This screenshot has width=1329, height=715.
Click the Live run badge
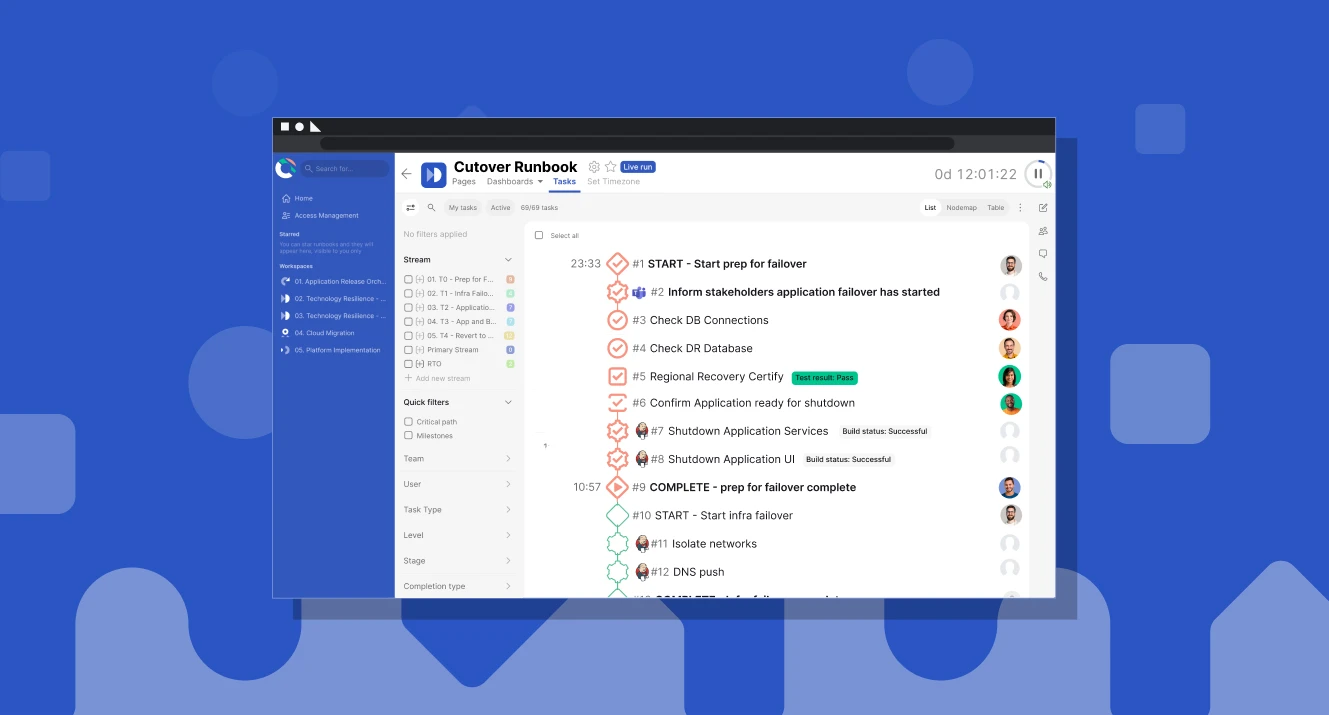[x=638, y=167]
